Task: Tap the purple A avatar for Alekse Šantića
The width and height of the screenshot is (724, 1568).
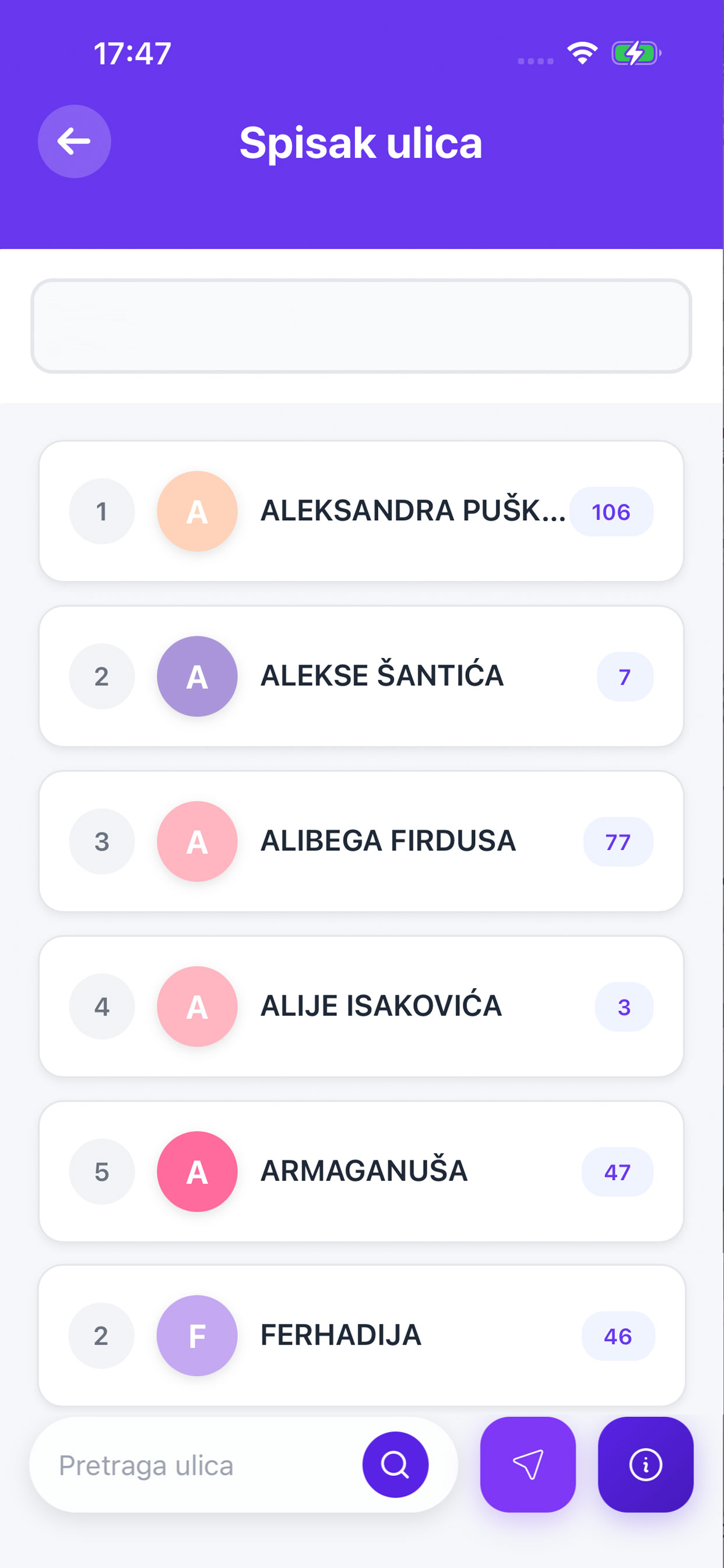Action: point(197,676)
